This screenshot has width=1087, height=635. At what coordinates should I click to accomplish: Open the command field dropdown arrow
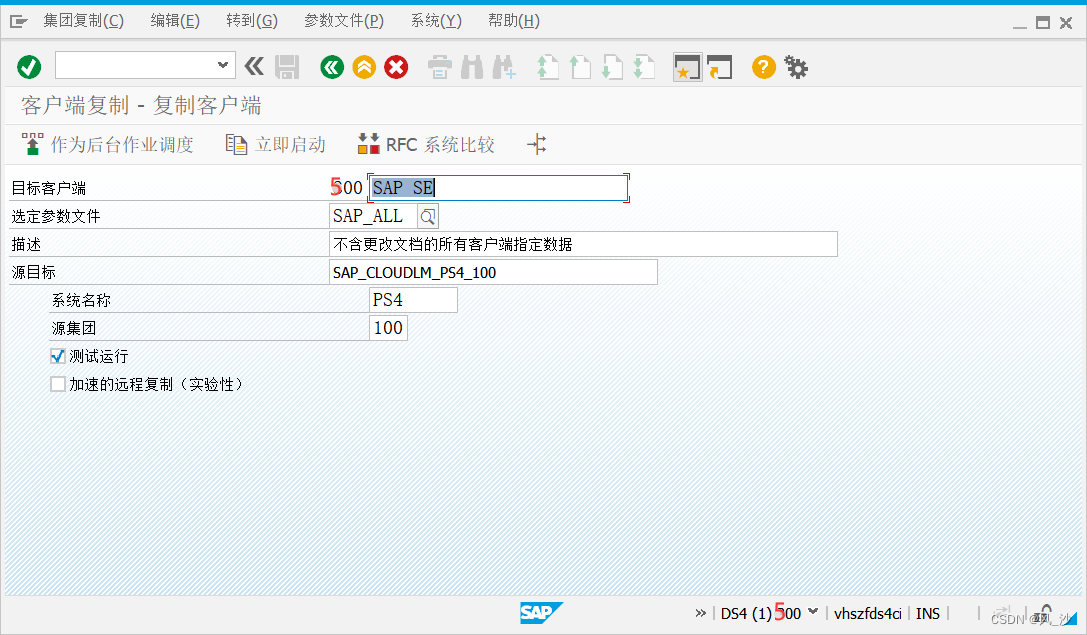(x=223, y=65)
